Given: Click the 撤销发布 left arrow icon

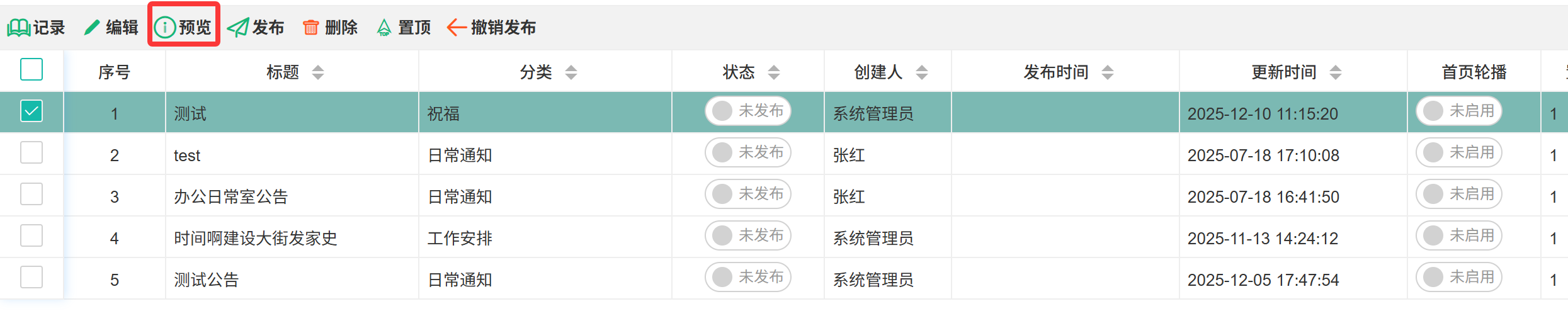Looking at the screenshot, I should [457, 28].
